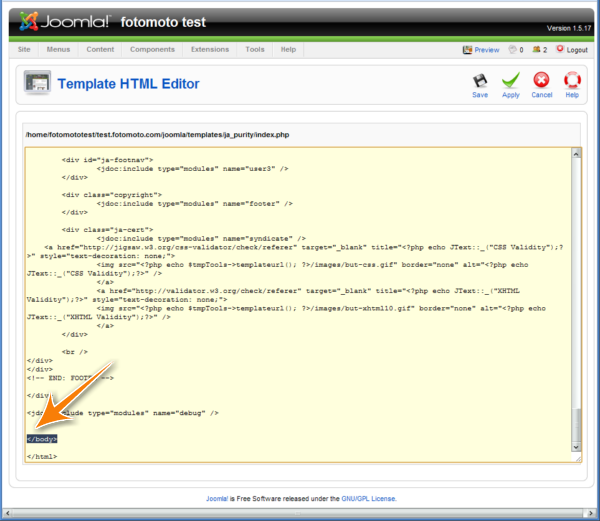Open the Extensions menu
The height and width of the screenshot is (521, 600).
tap(210, 49)
